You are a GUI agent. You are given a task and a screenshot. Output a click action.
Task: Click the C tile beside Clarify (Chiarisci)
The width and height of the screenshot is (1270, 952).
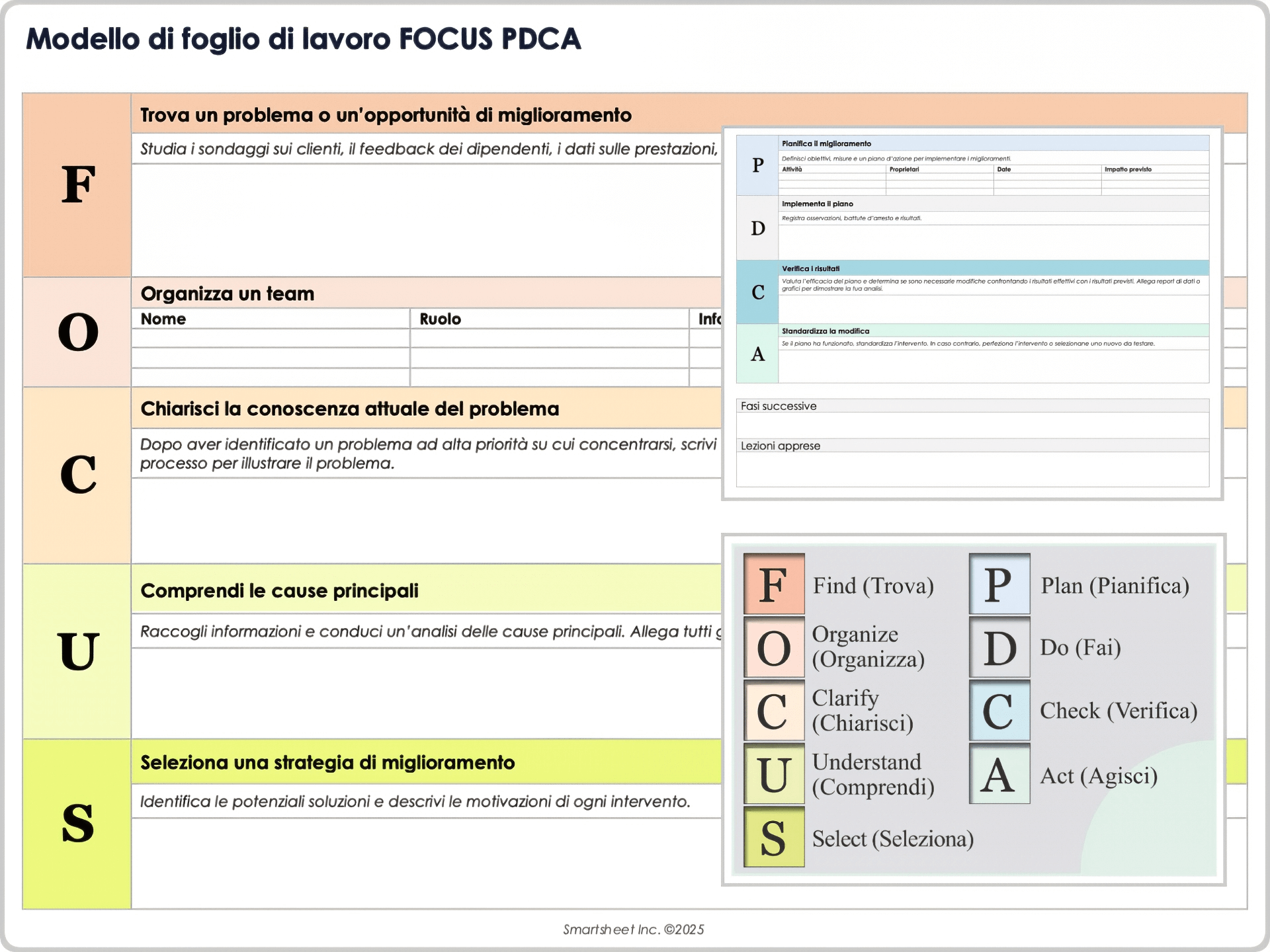point(774,711)
